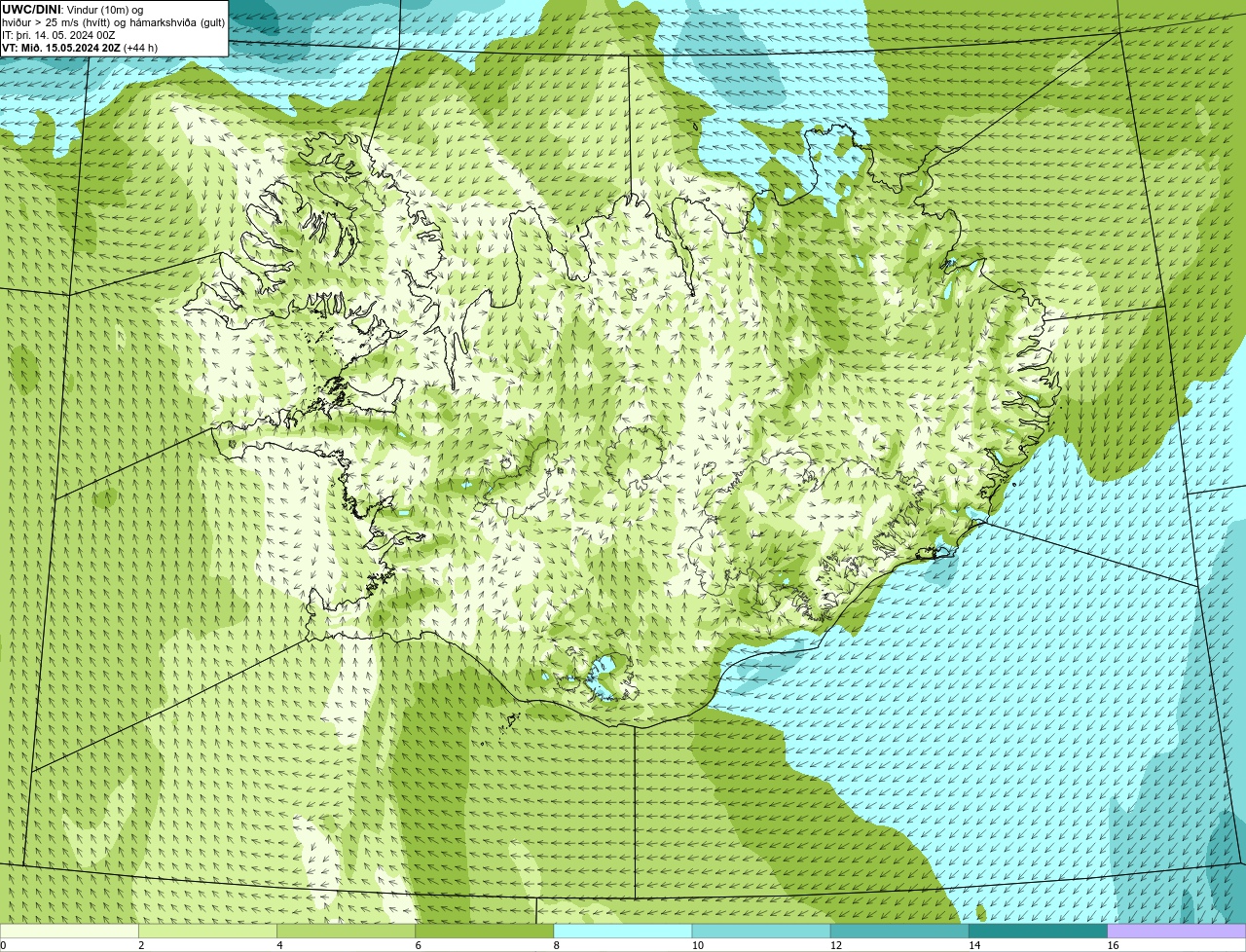Pick the pale cyan 8–10 m/s legend swatch
The height and width of the screenshot is (952, 1246).
pos(623,931)
